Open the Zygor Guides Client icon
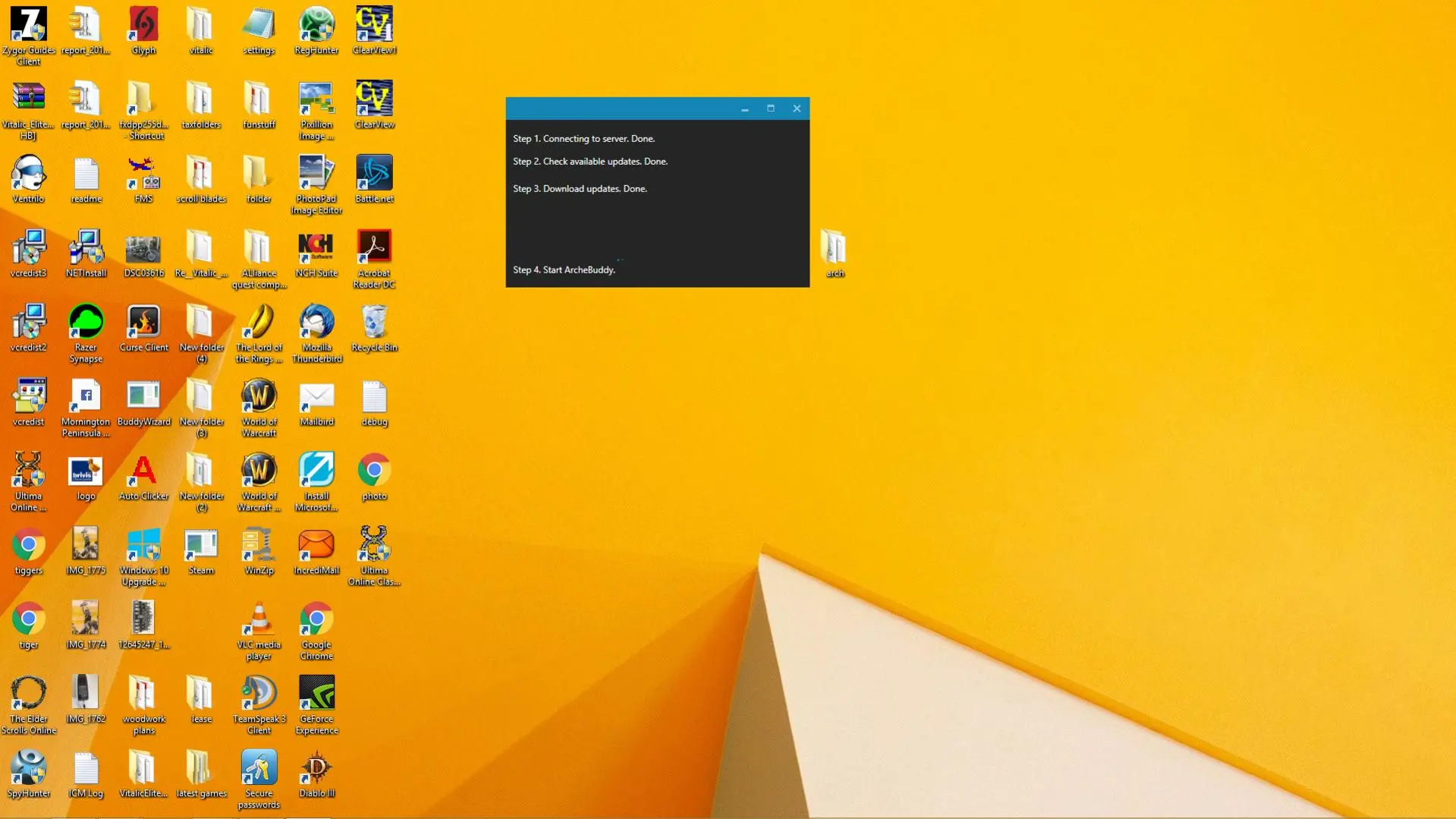The image size is (1456, 819). point(29,25)
